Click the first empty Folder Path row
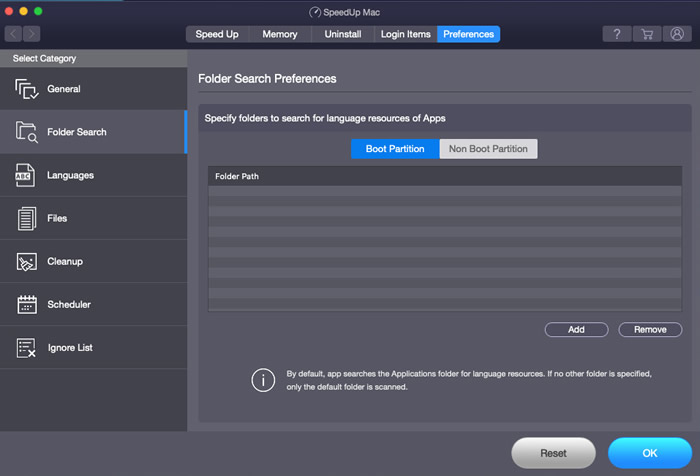The image size is (700, 476). pyautogui.click(x=445, y=191)
